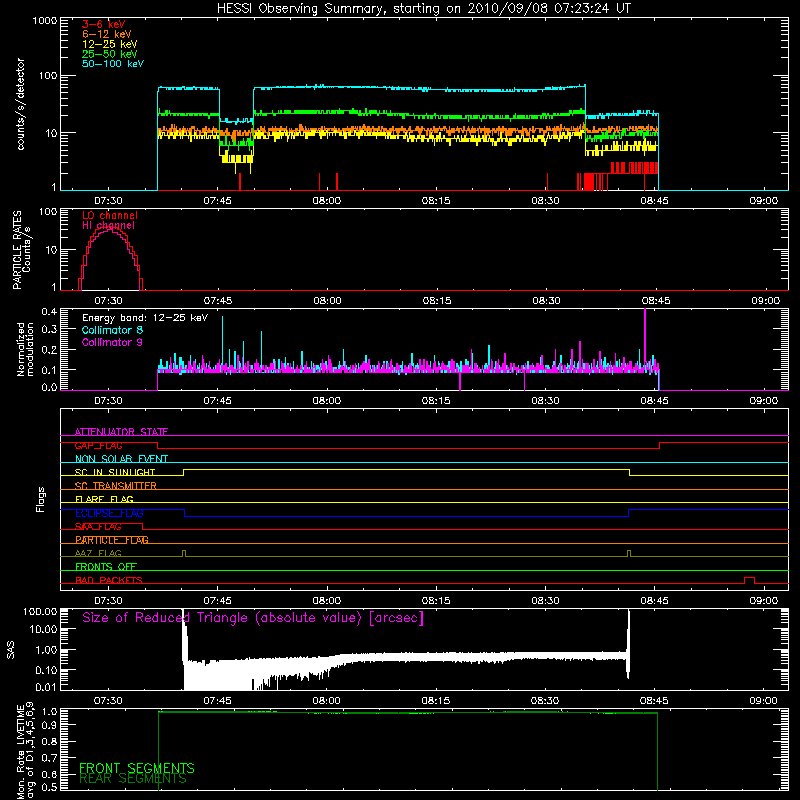
Task: Select the FRONTS_OFF flag label
Action: point(106,567)
